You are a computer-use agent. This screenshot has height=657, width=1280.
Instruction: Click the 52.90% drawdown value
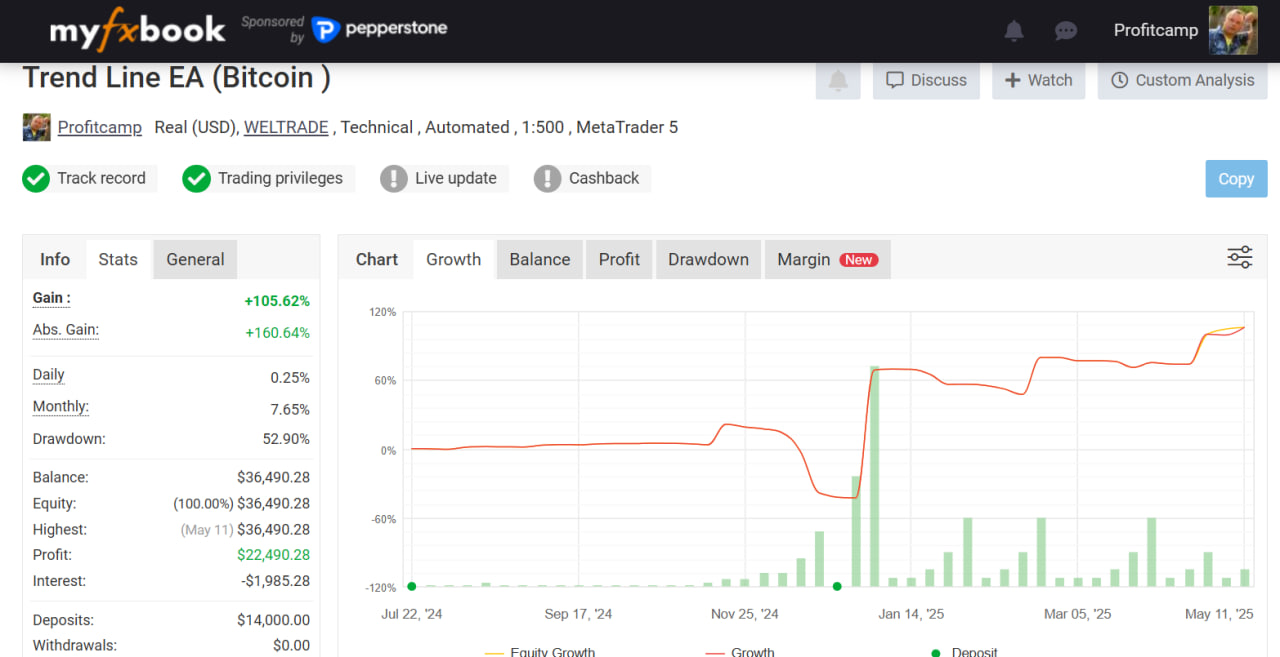(x=286, y=439)
